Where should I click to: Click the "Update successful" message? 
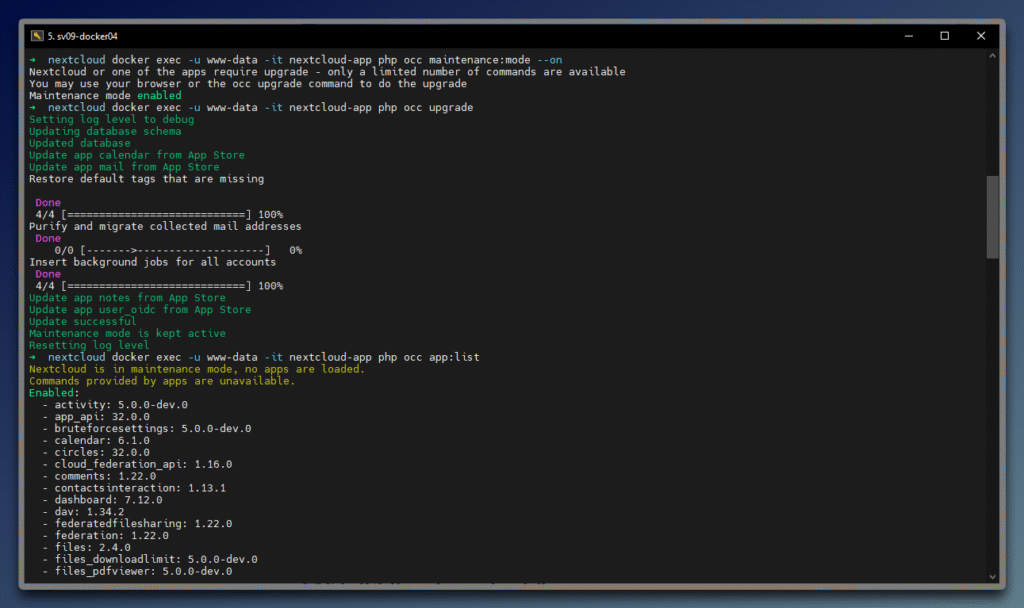coord(83,322)
